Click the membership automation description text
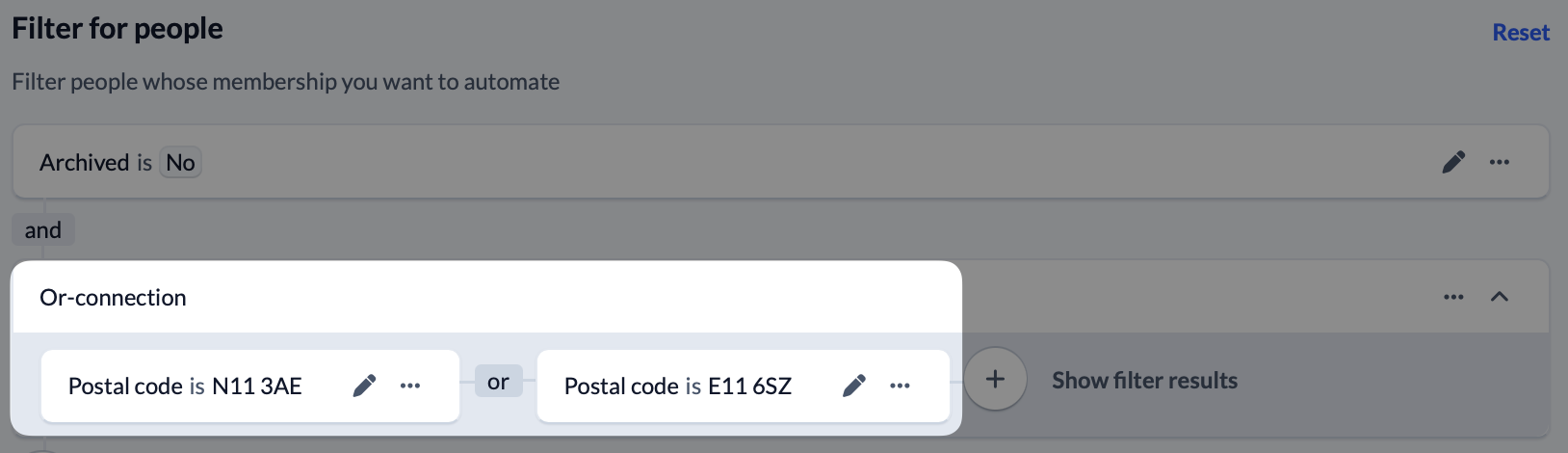1568x453 pixels. click(x=285, y=82)
